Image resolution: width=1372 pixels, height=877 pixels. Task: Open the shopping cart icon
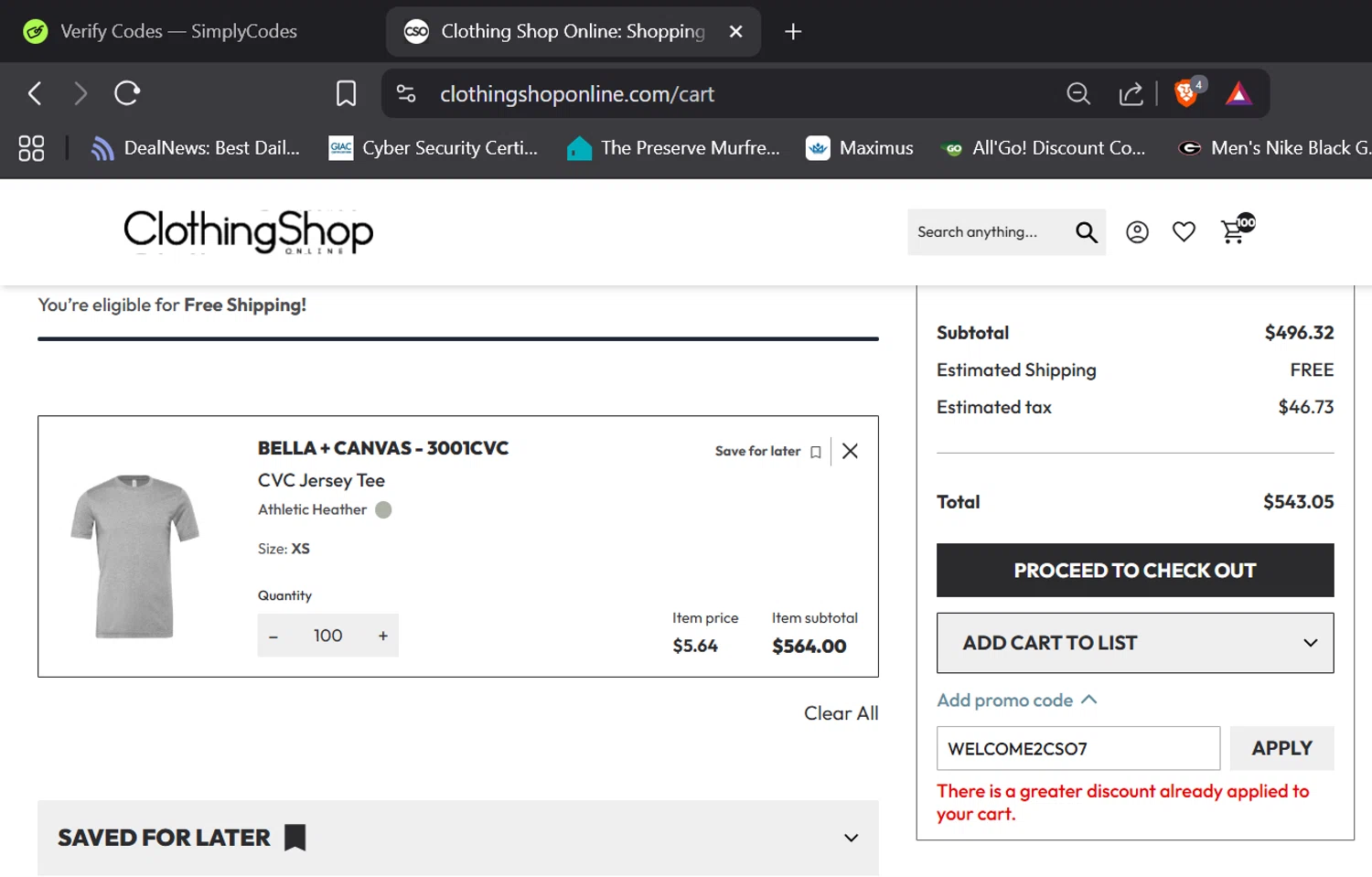point(1238,229)
